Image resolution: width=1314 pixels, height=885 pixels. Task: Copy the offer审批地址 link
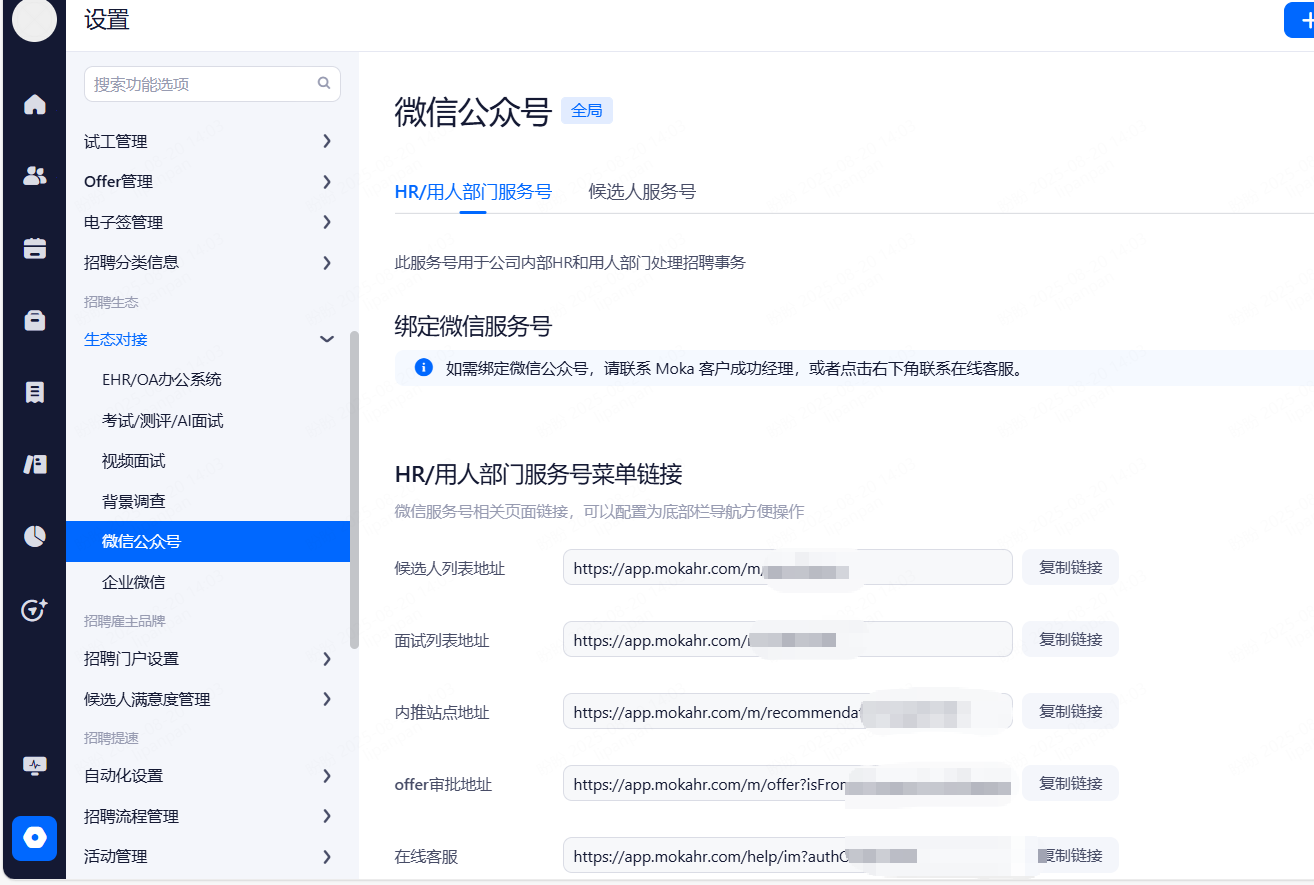pyautogui.click(x=1070, y=784)
